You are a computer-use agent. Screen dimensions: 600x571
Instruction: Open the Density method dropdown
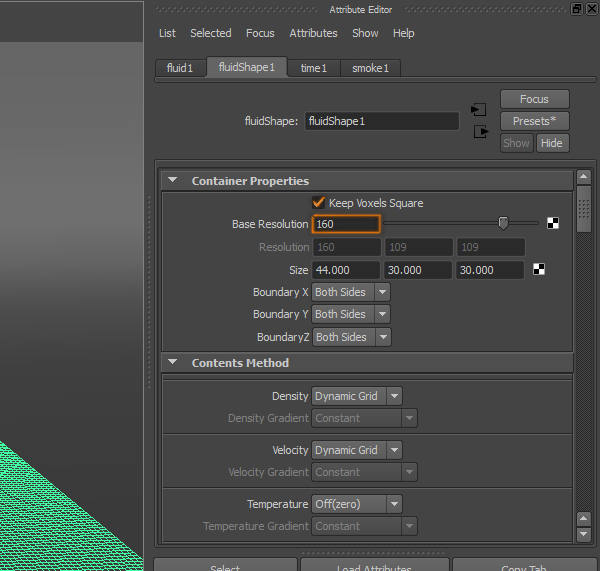coord(356,396)
